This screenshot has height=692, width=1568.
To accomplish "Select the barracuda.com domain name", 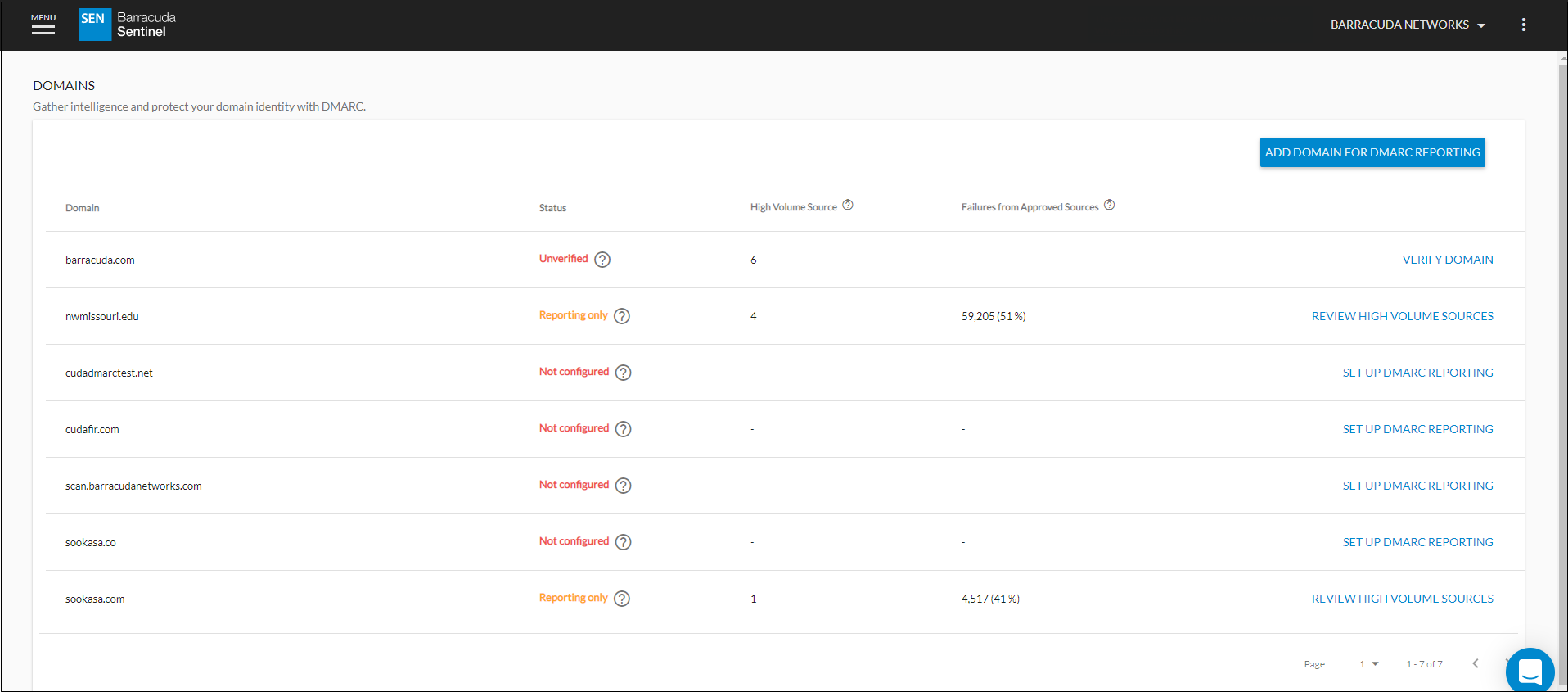I will click(100, 260).
